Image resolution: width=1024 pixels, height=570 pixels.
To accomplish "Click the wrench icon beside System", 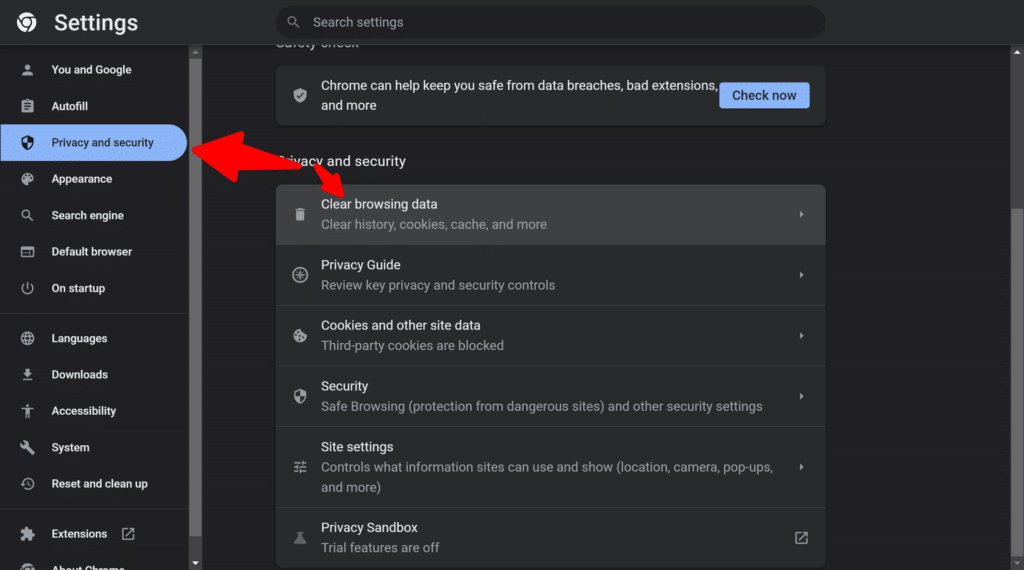I will click(x=27, y=447).
